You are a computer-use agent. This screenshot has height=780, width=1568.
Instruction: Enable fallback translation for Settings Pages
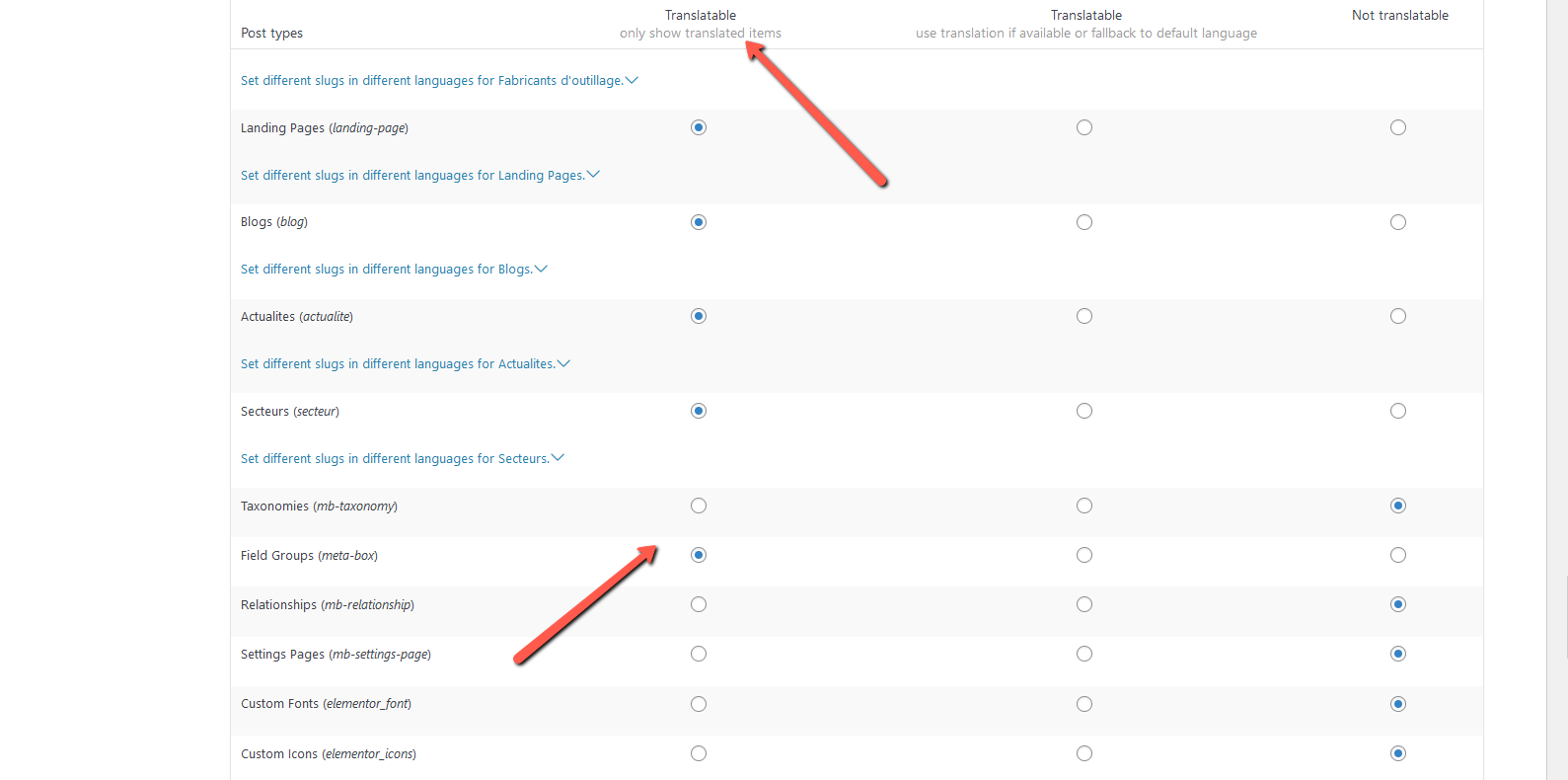click(1084, 654)
